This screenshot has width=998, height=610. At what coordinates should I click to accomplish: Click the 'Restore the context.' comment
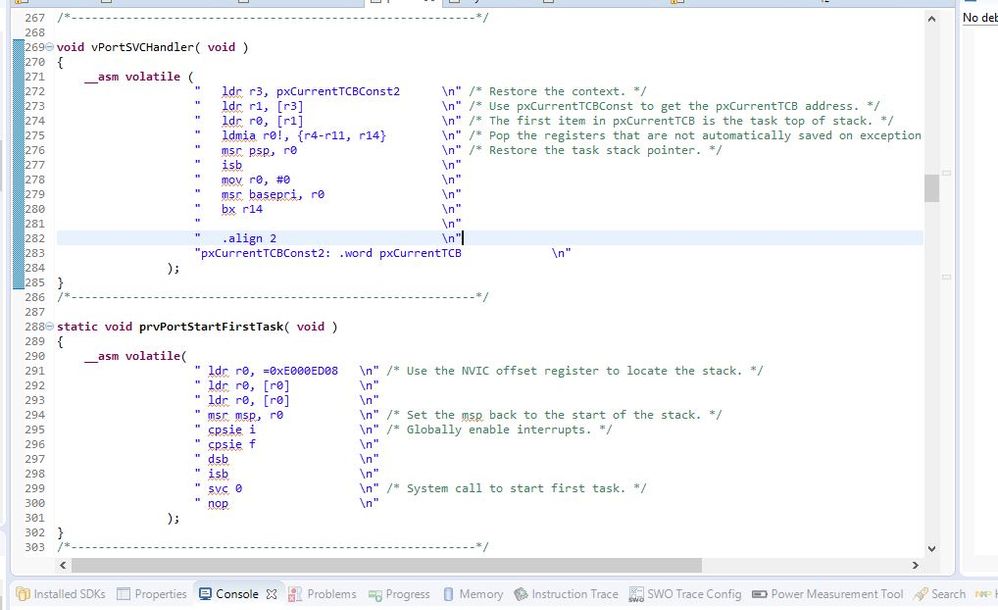click(x=558, y=91)
